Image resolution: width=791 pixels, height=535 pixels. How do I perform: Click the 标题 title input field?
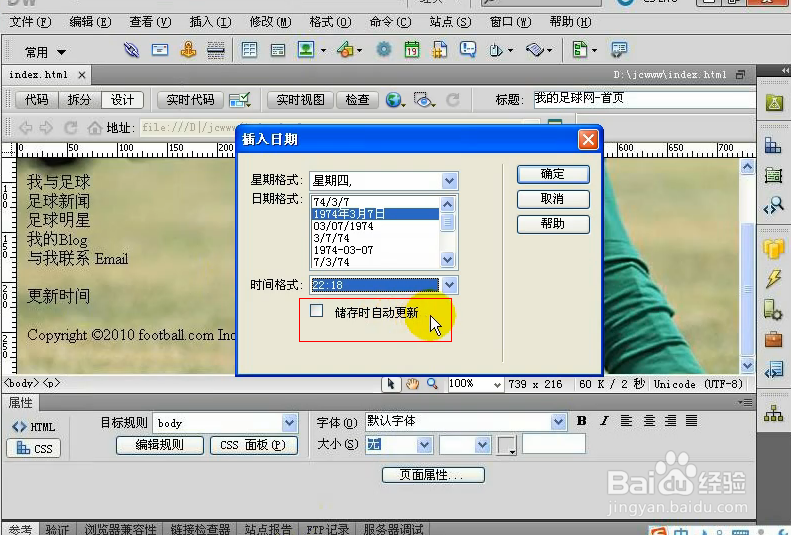click(644, 98)
